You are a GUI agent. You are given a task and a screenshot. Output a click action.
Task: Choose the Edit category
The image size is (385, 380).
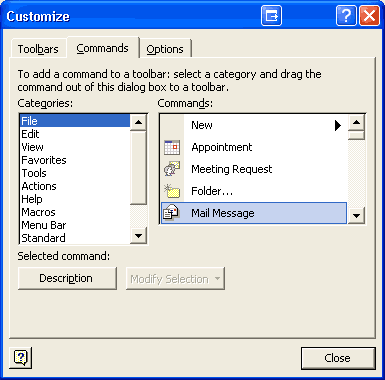(x=75, y=134)
